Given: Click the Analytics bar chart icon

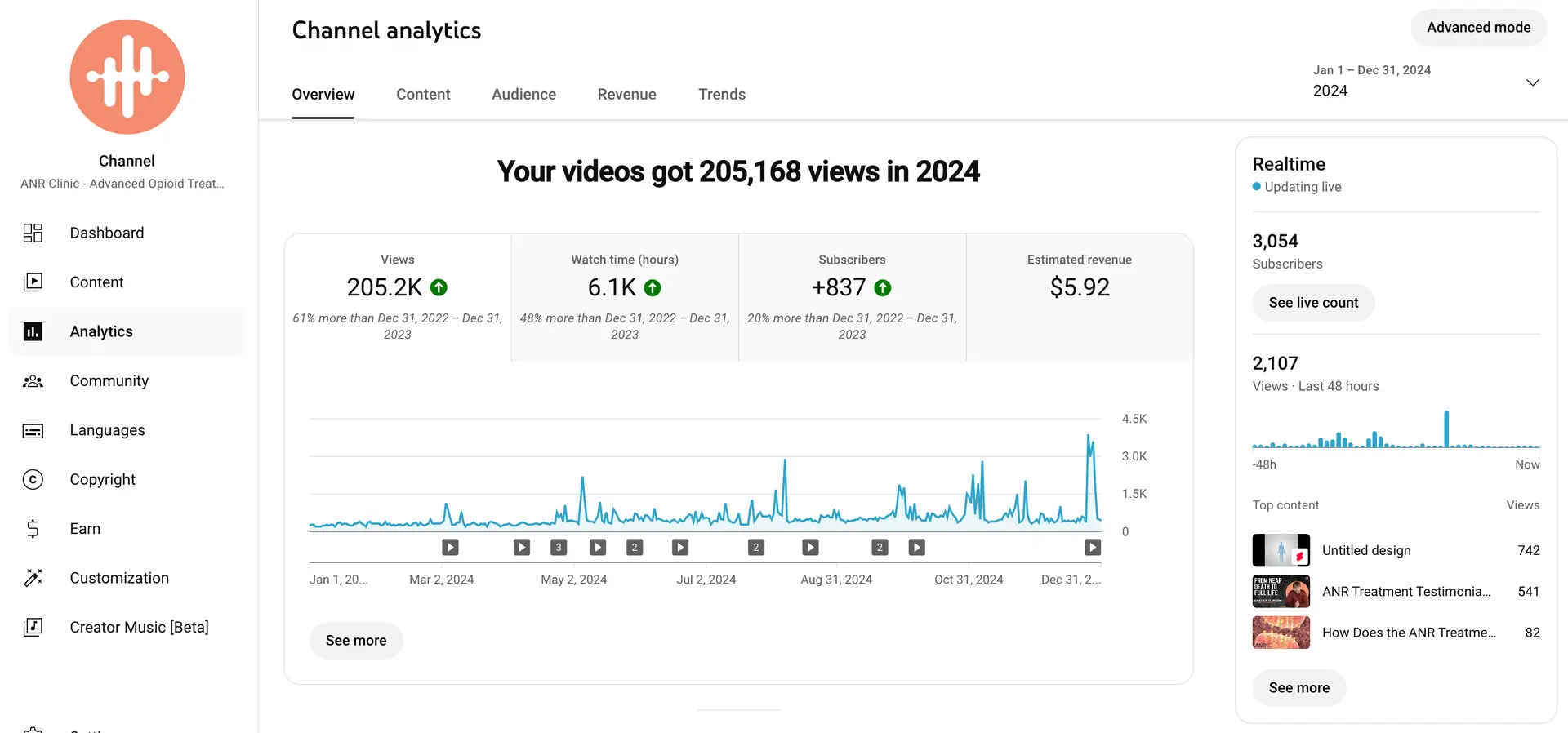Looking at the screenshot, I should coord(33,331).
